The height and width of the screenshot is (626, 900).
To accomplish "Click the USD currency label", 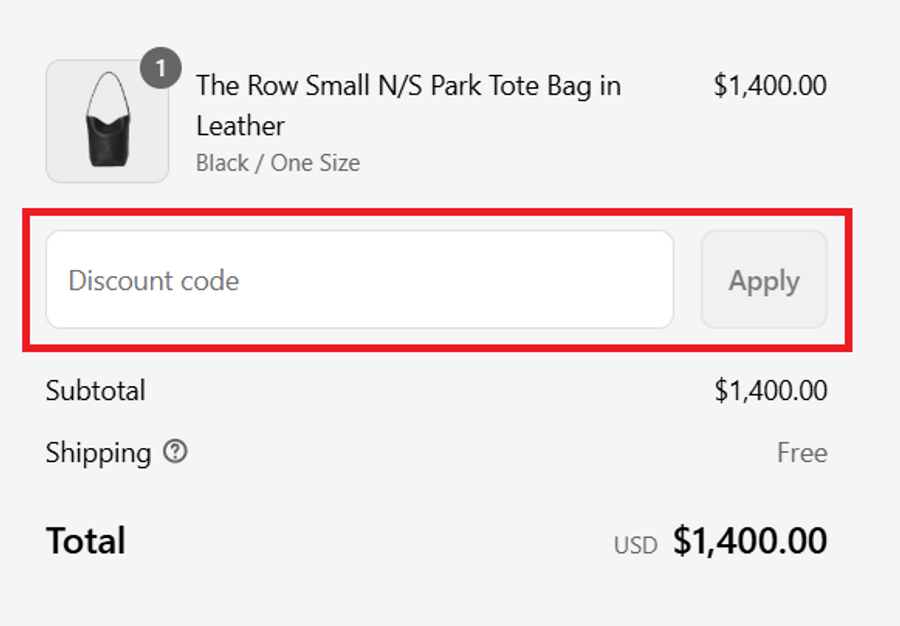I will [636, 546].
